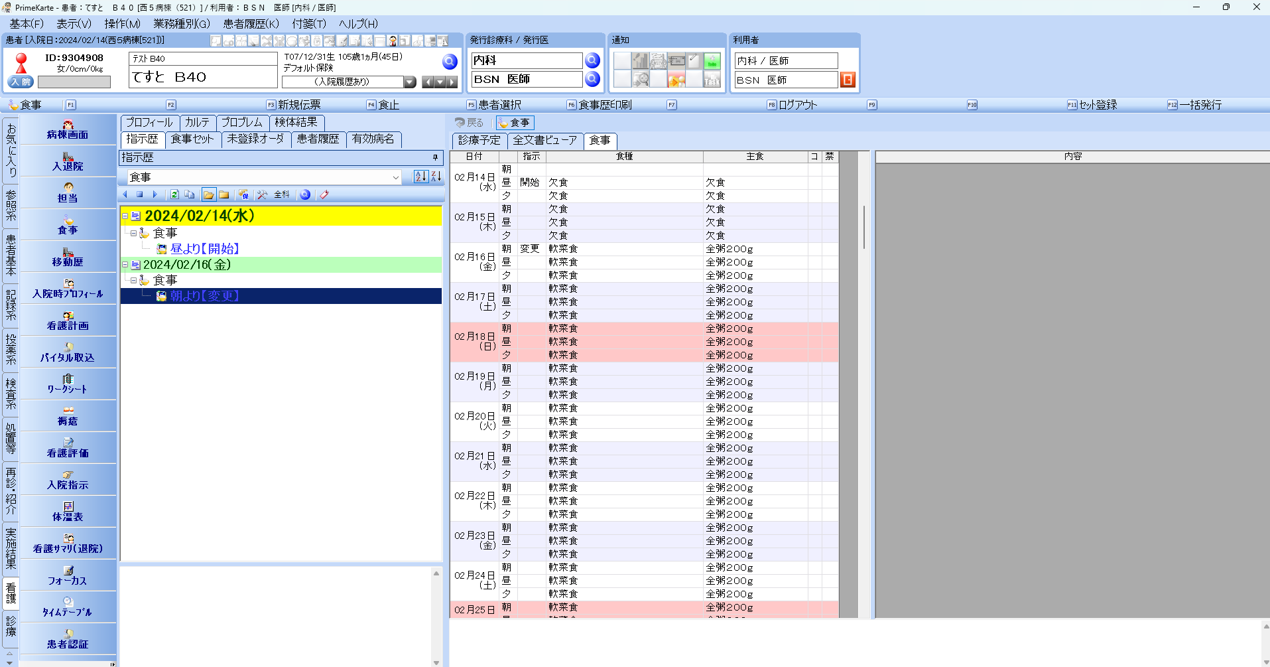
Task: Open the 業務種別(G) menu
Action: (x=181, y=24)
